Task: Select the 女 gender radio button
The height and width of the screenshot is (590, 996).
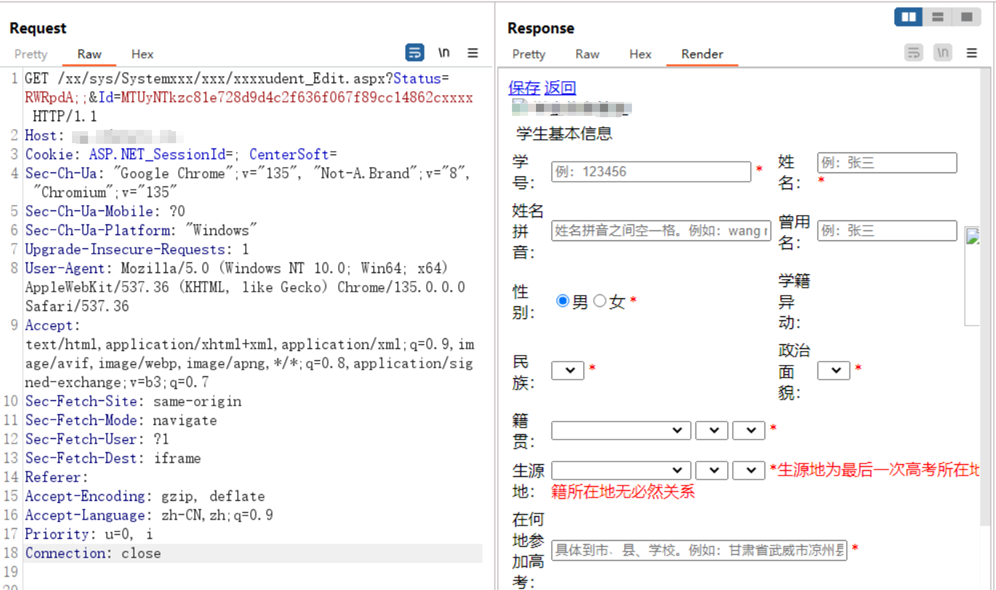Action: (x=600, y=301)
